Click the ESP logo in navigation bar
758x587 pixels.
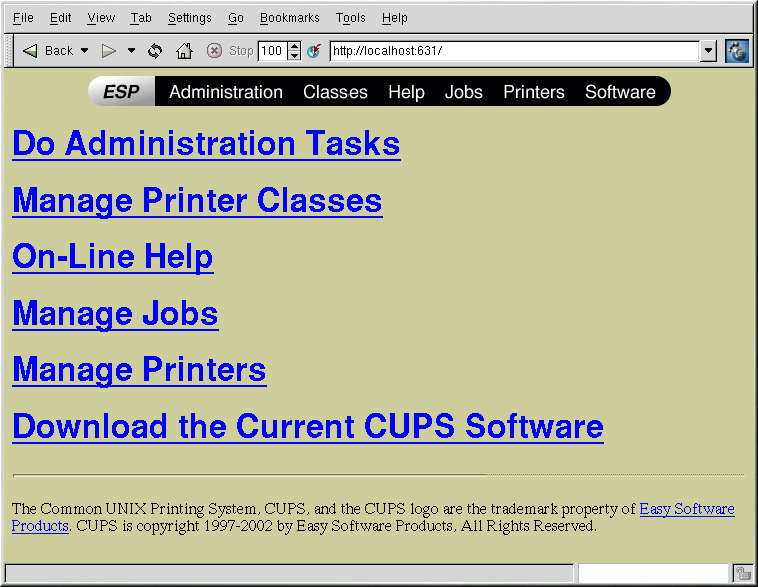(121, 92)
